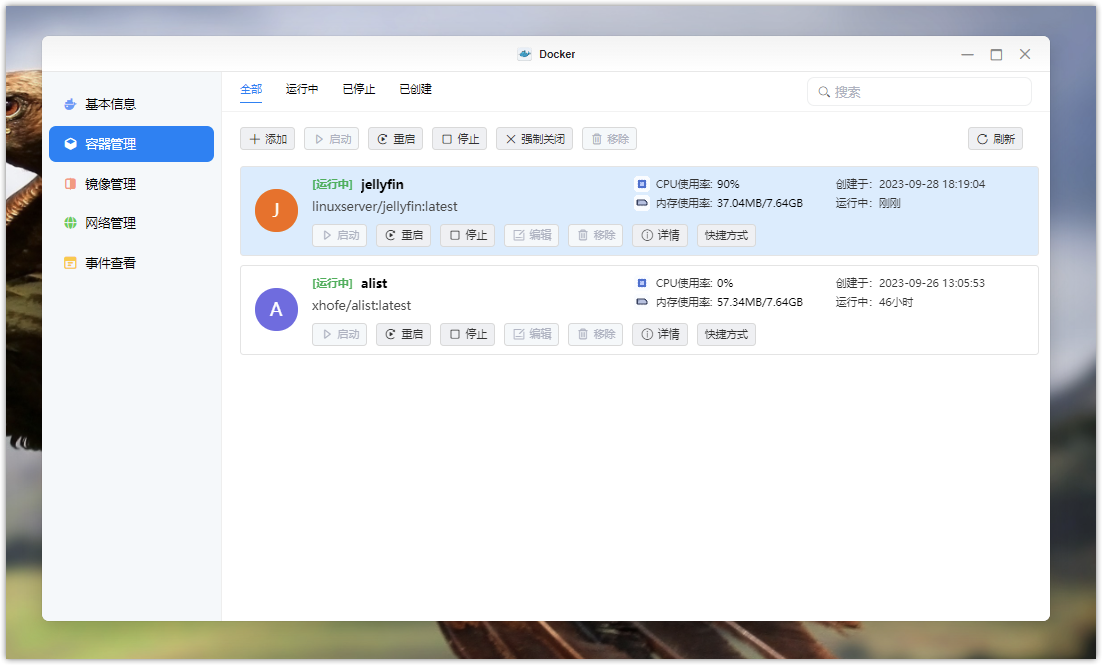Viewport: 1102px width, 665px height.
Task: Click the memory icon in alist row
Action: pos(642,302)
